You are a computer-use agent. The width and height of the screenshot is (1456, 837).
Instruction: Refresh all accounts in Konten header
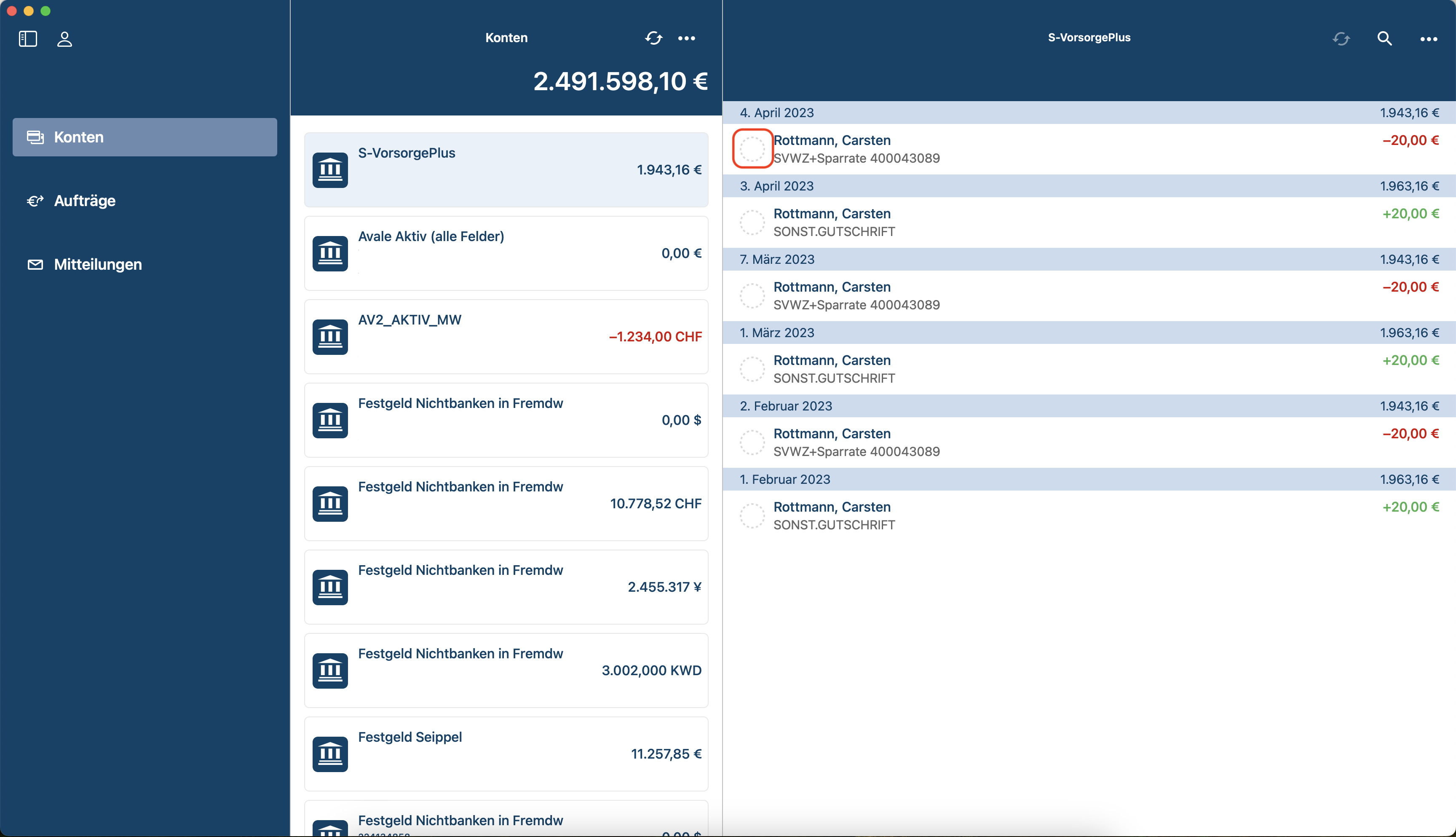(x=653, y=38)
